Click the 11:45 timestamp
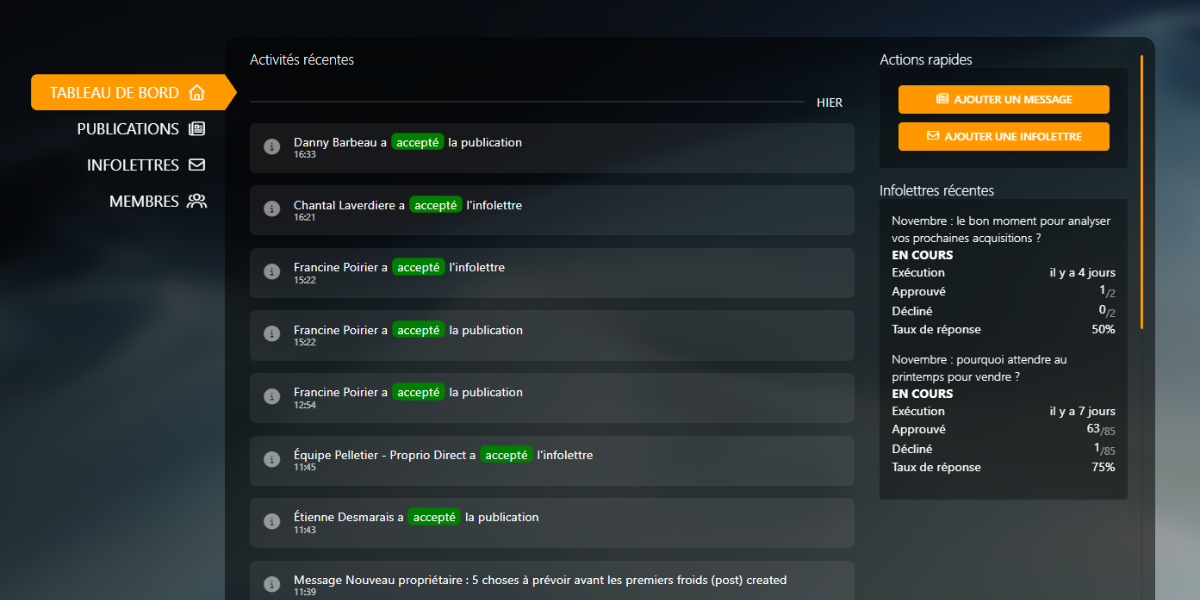Screen dimensions: 1200x600 (305, 467)
